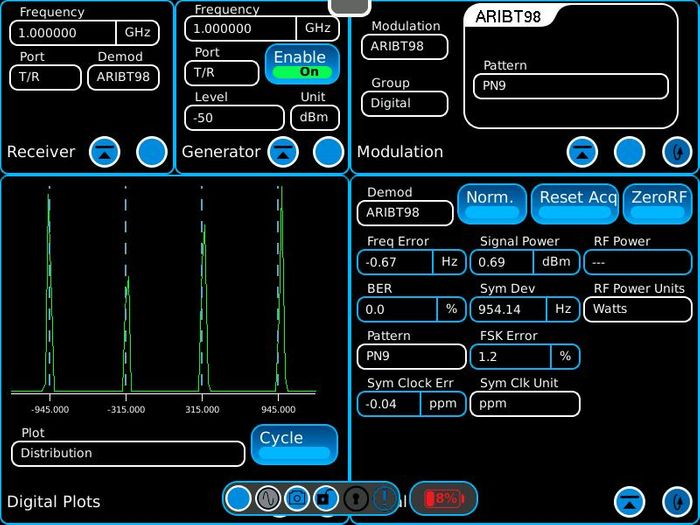
Task: Take a screenshot with the camera icon
Action: 297,497
